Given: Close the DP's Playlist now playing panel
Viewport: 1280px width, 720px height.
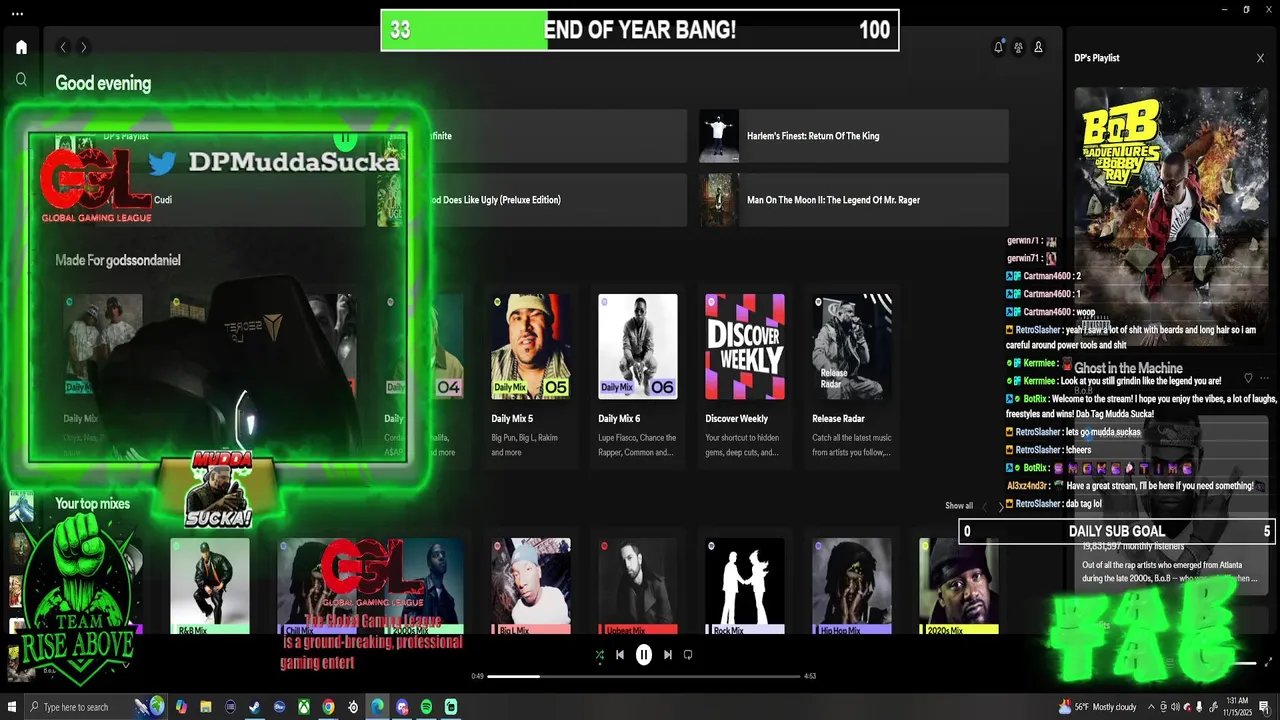Looking at the screenshot, I should [x=1260, y=58].
